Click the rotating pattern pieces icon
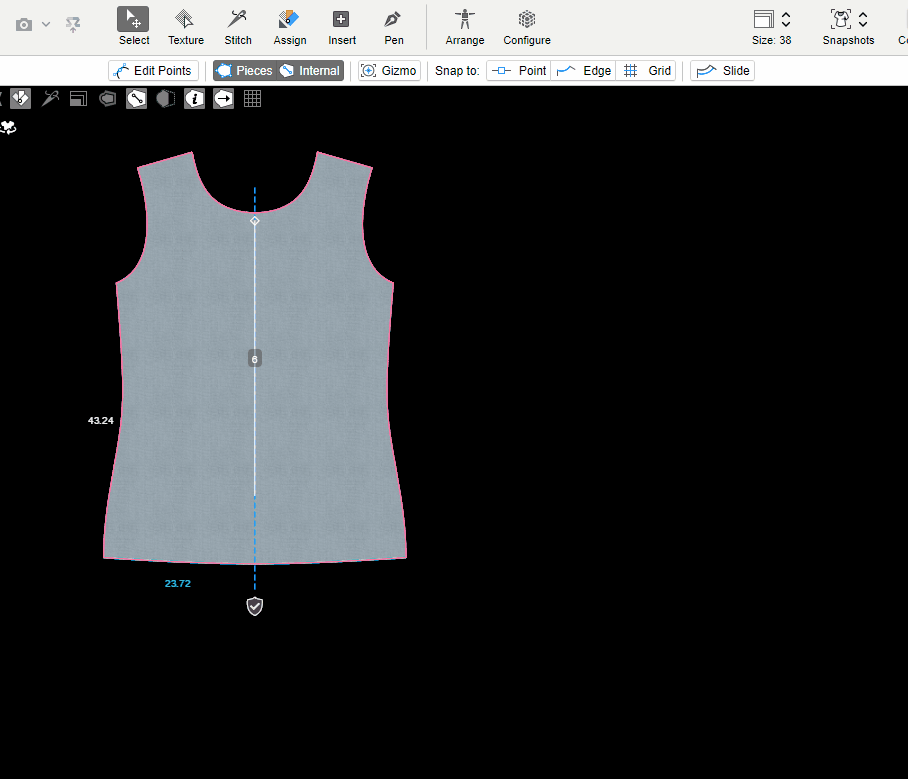This screenshot has height=779, width=908. [x=8, y=127]
